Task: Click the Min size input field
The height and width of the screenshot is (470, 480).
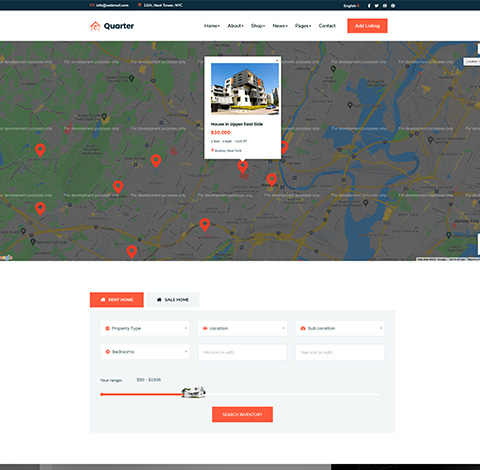Action: [x=242, y=352]
